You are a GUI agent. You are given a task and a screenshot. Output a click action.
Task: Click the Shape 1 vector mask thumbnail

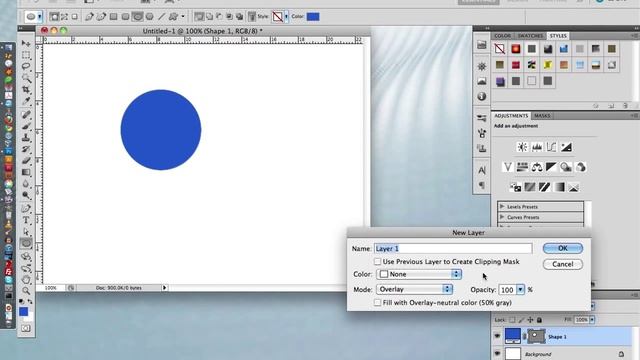[x=536, y=336]
